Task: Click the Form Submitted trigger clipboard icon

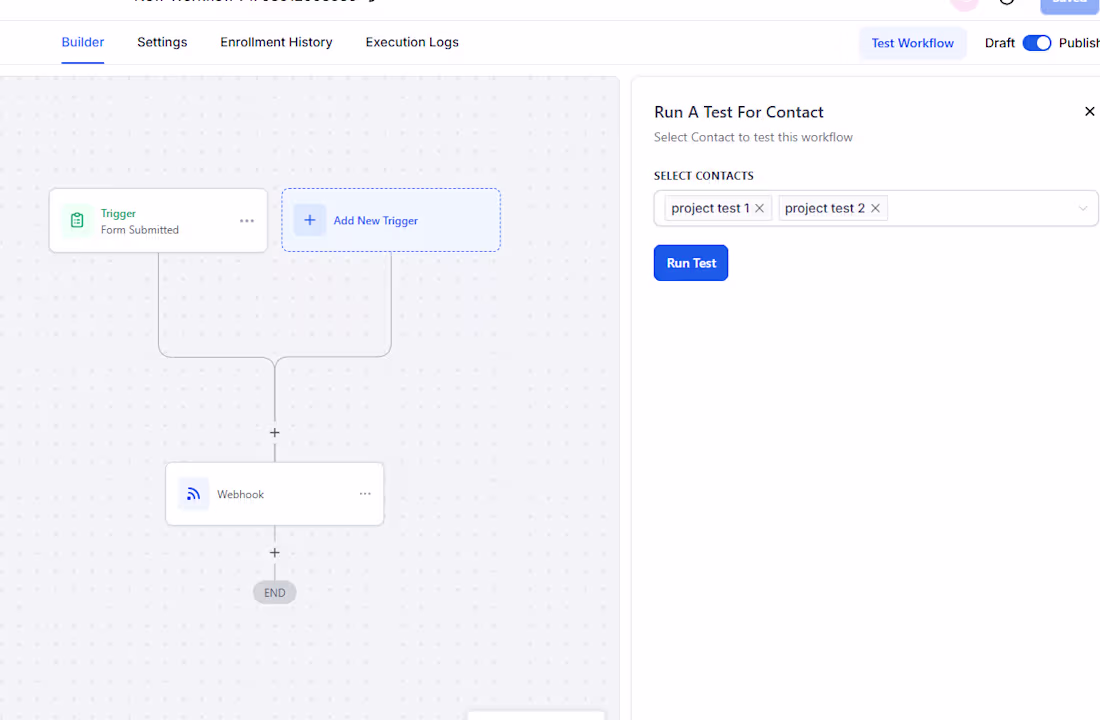Action: [x=77, y=220]
